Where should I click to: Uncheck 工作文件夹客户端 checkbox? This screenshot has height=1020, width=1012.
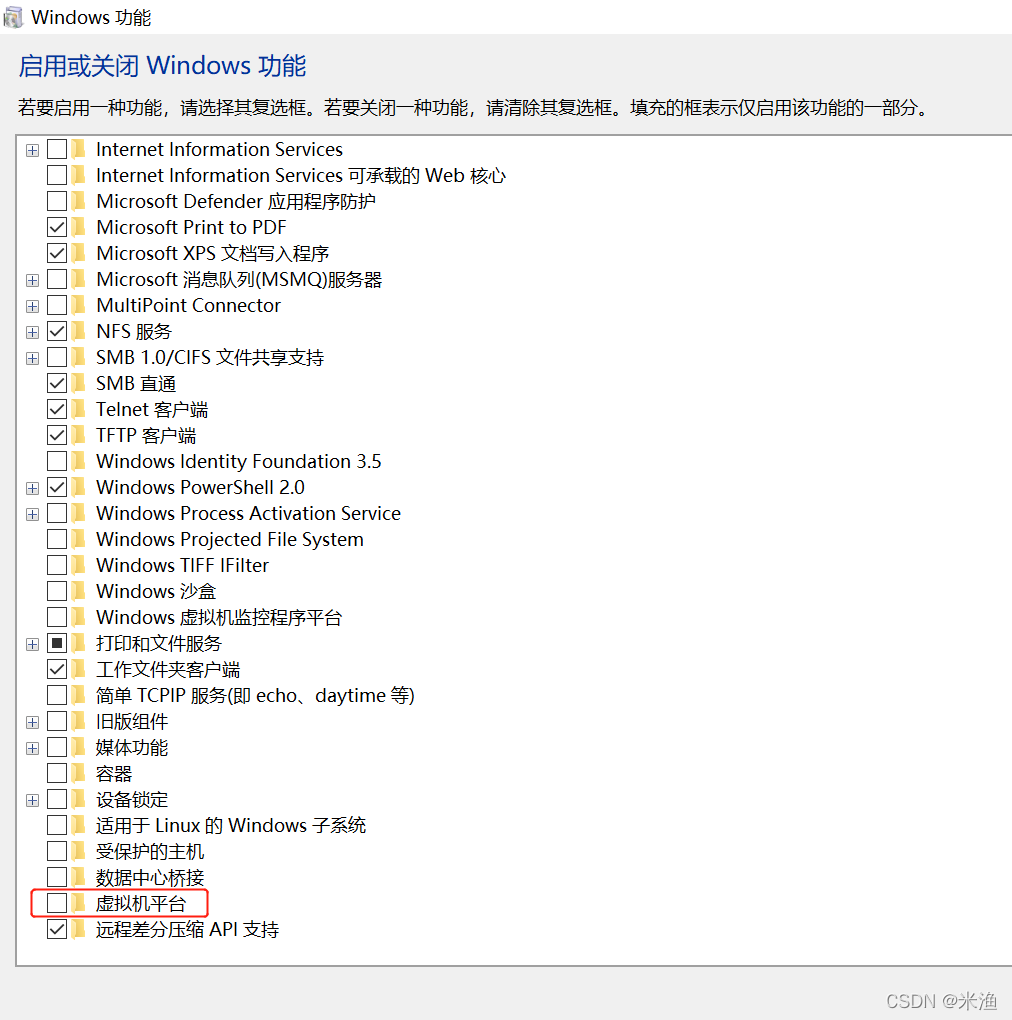[x=57, y=669]
